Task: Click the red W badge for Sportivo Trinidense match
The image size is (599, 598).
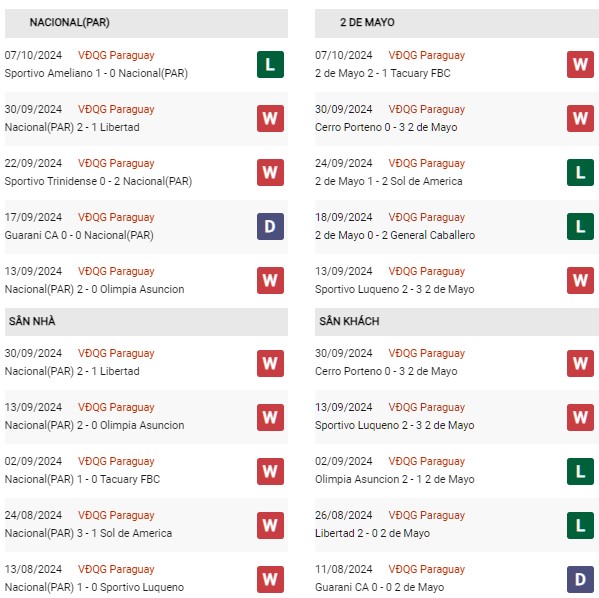Action: [x=270, y=172]
